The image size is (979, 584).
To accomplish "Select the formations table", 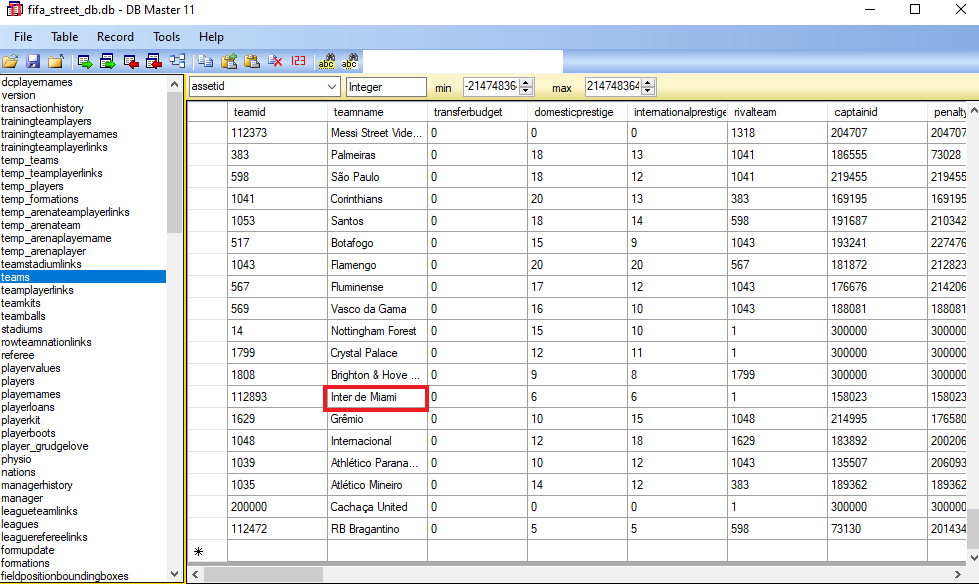I will (26, 563).
